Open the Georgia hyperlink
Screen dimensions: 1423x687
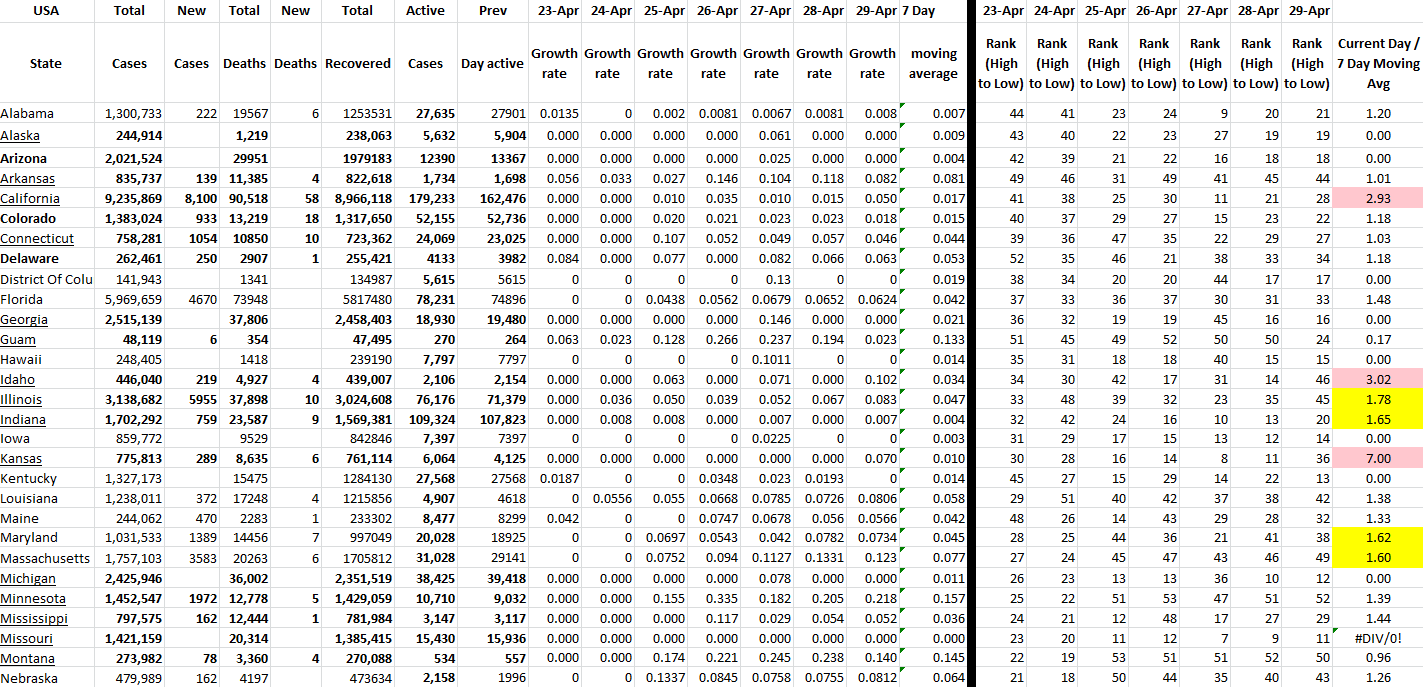tap(24, 319)
